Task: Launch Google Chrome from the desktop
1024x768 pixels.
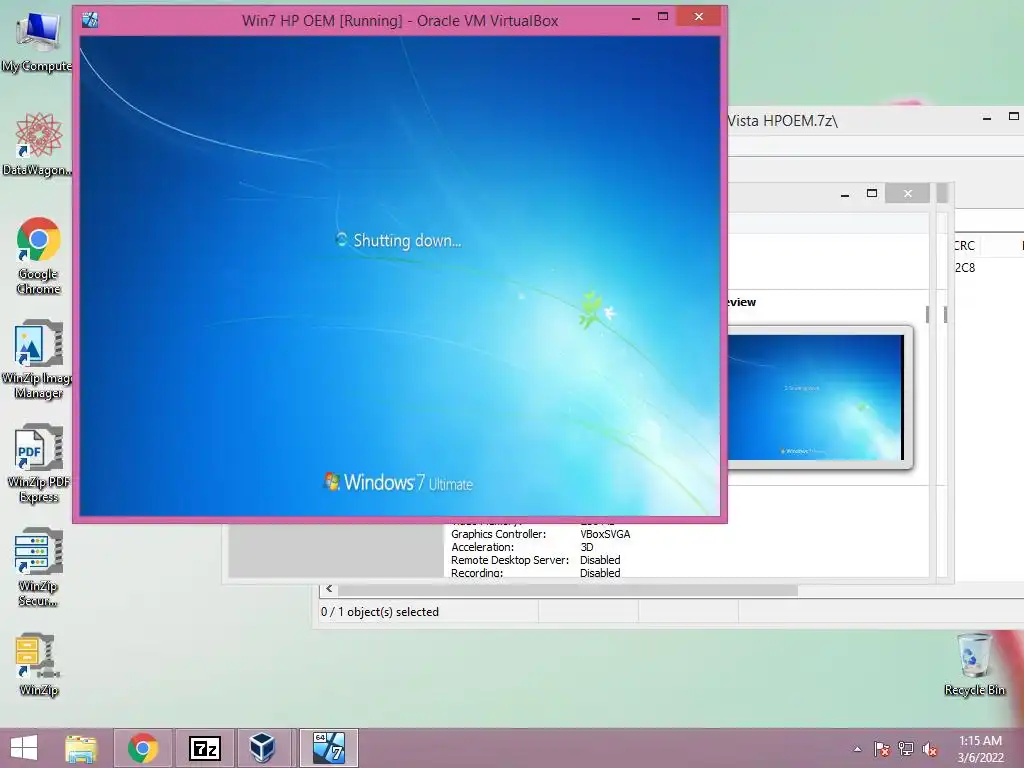Action: click(x=39, y=255)
